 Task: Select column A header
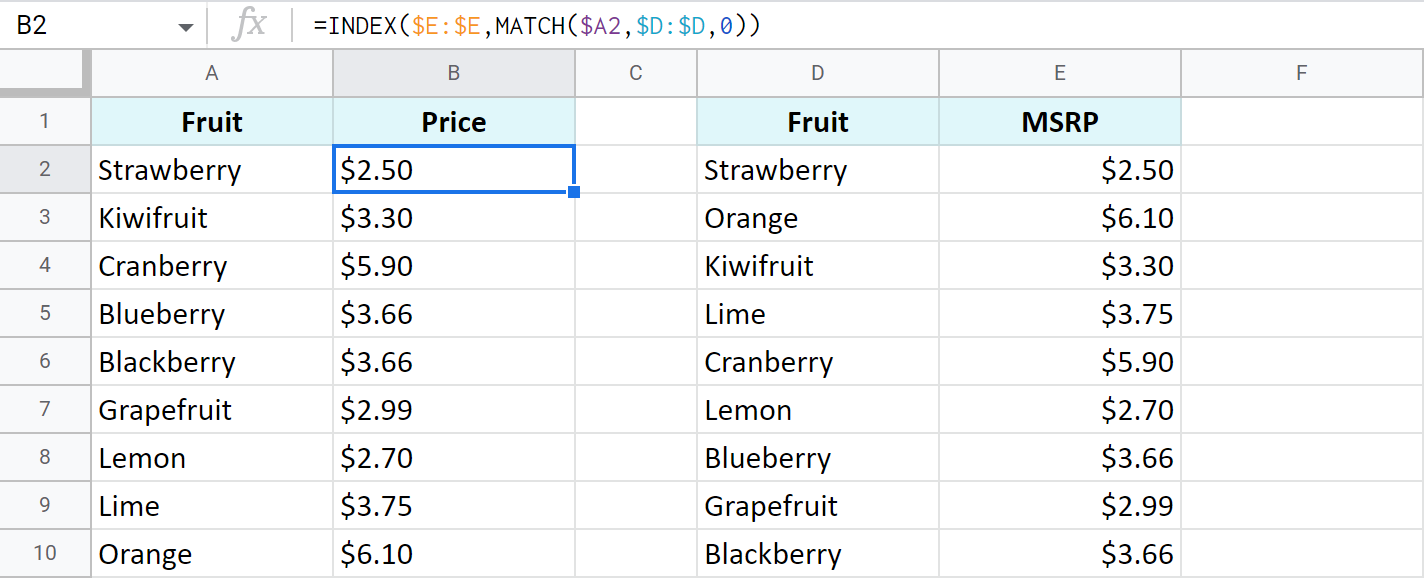point(212,73)
